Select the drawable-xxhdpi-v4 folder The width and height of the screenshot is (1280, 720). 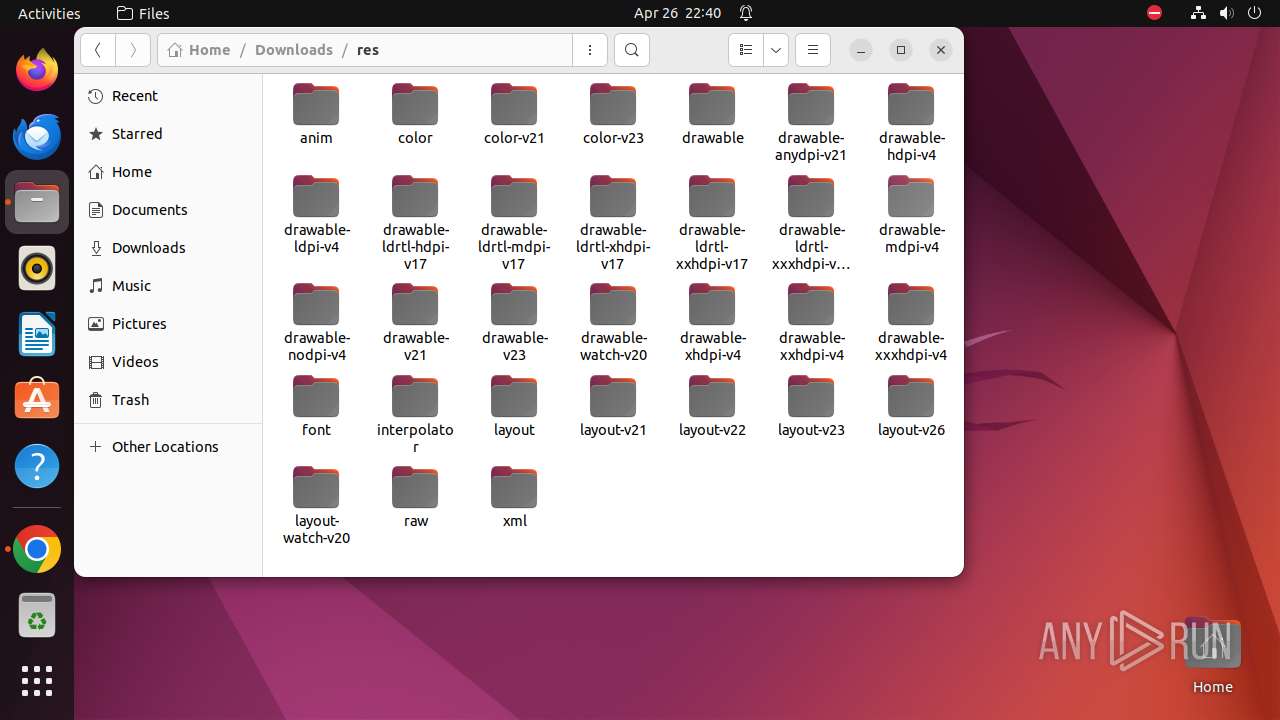tap(811, 323)
